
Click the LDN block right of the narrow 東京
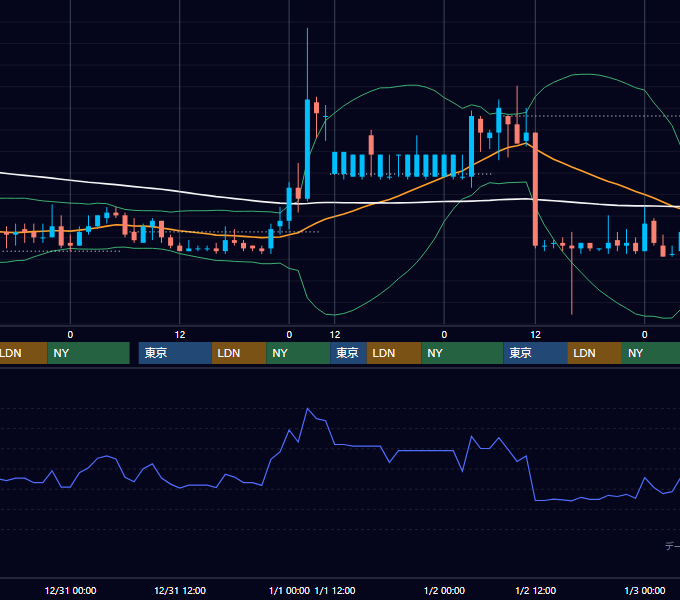pyautogui.click(x=394, y=353)
